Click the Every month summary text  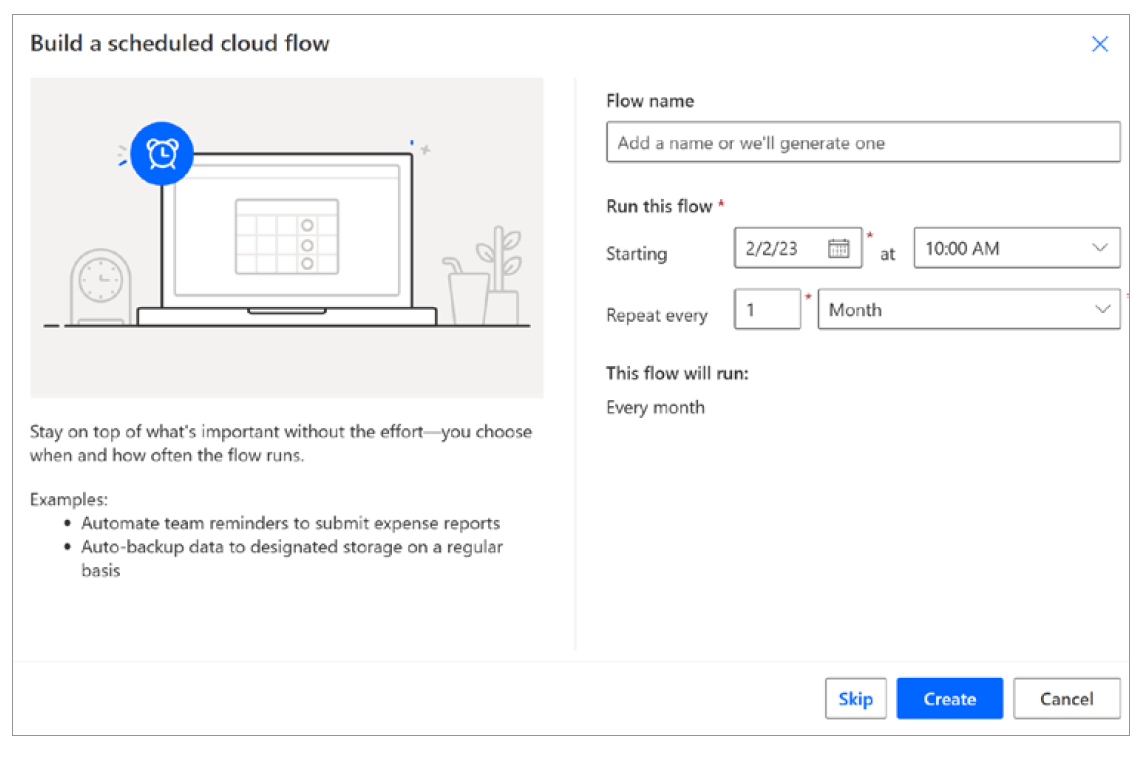pos(655,407)
